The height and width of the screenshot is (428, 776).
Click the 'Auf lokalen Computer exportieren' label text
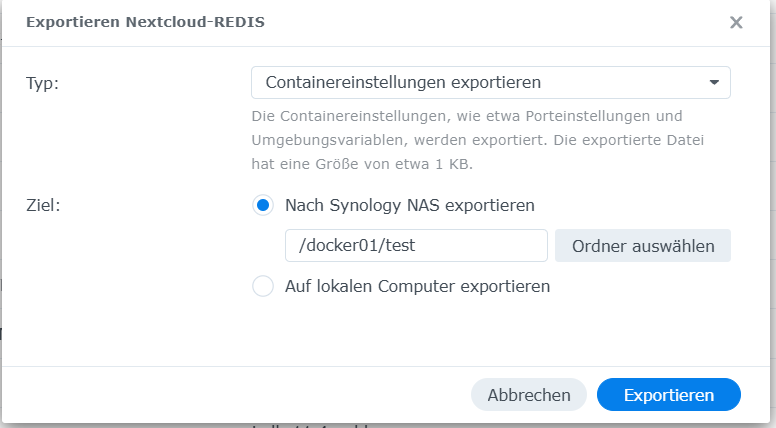(418, 287)
